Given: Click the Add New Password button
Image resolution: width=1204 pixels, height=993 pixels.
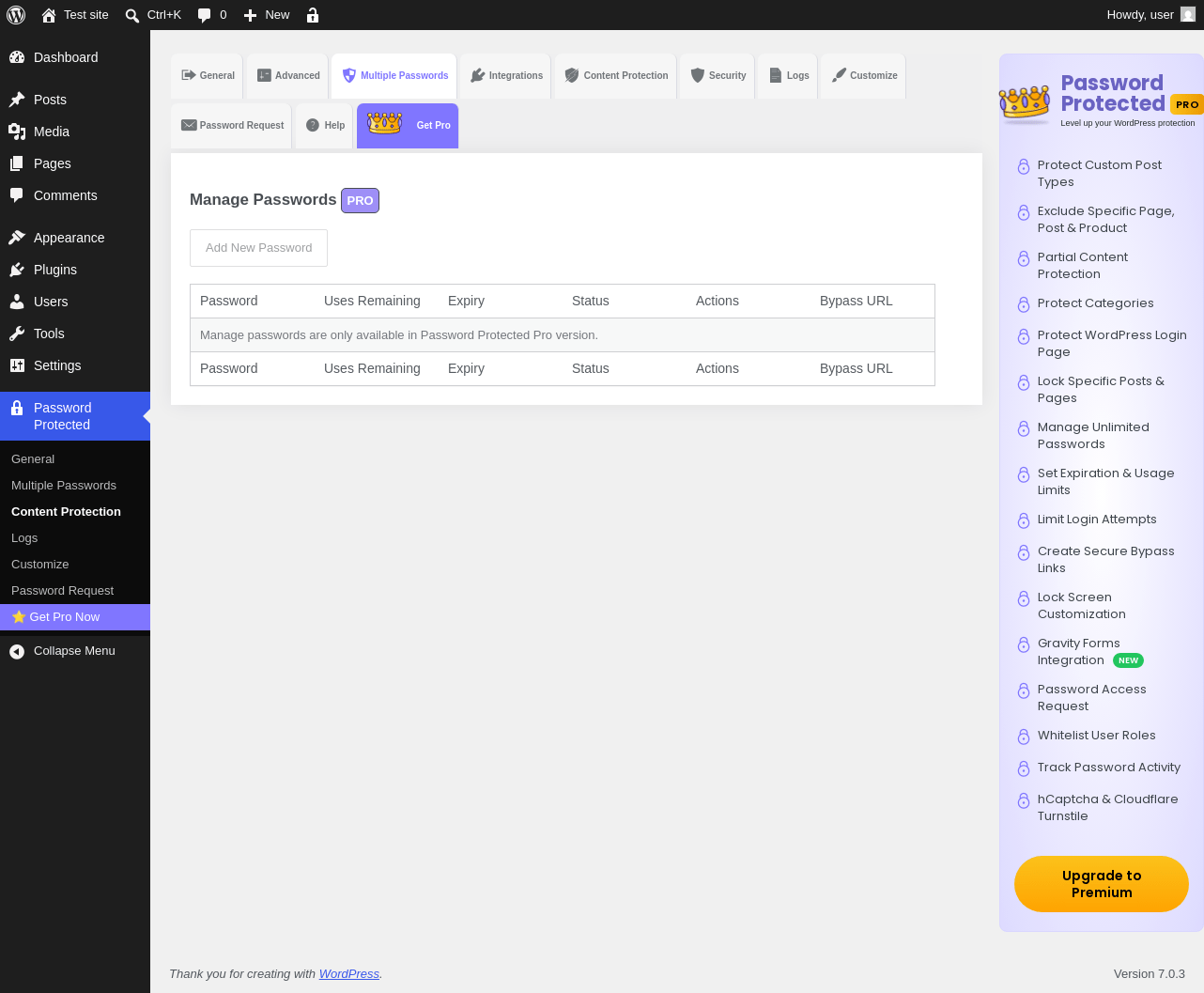Looking at the screenshot, I should tap(258, 248).
